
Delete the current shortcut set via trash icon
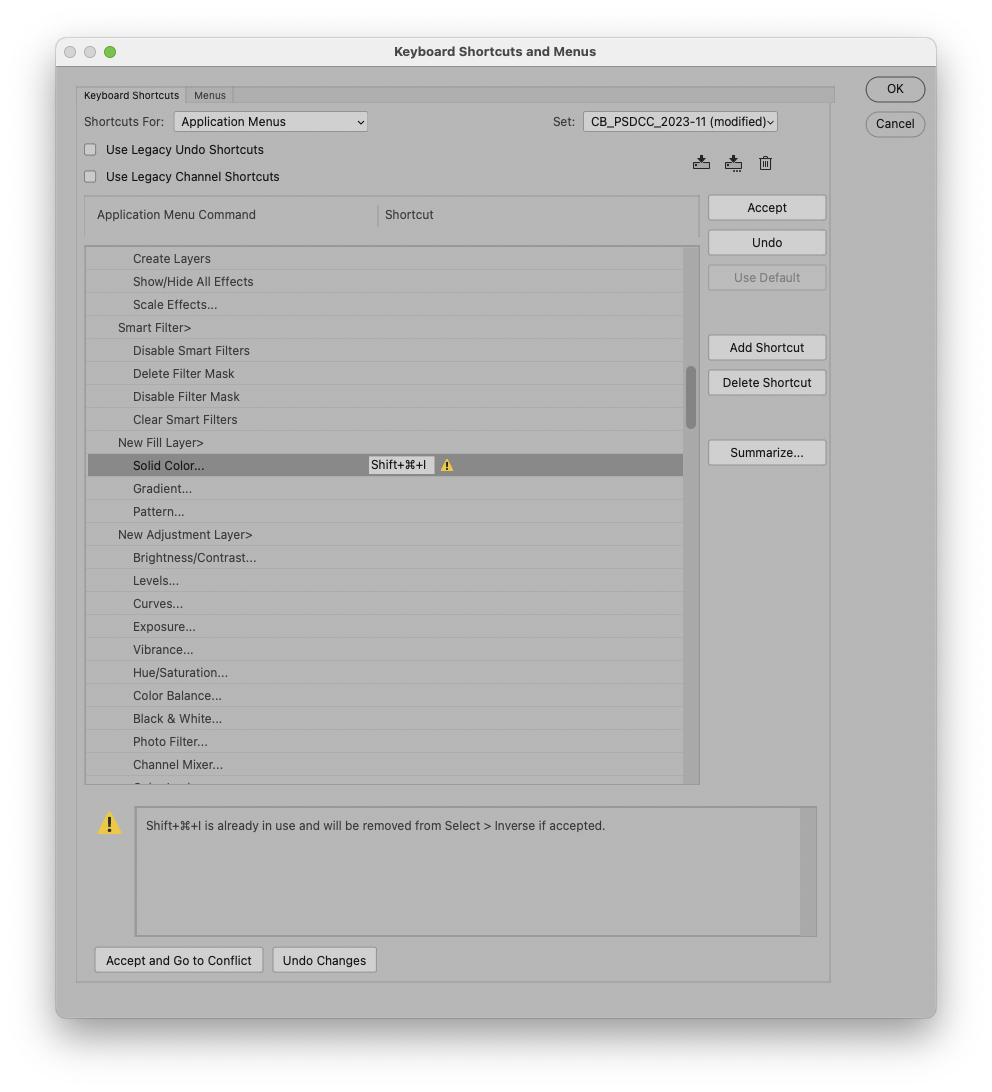coord(765,162)
